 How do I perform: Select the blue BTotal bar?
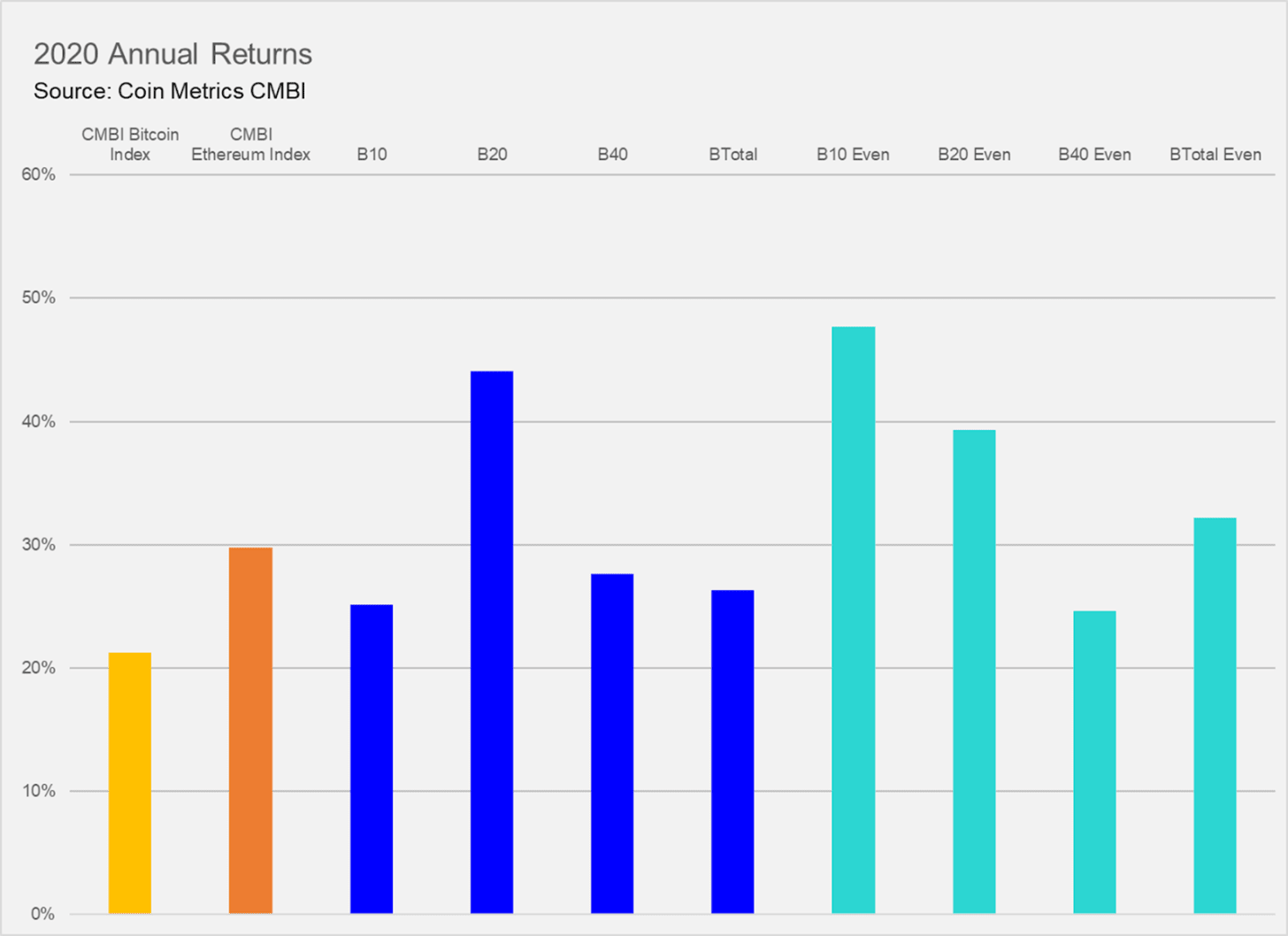click(x=732, y=752)
